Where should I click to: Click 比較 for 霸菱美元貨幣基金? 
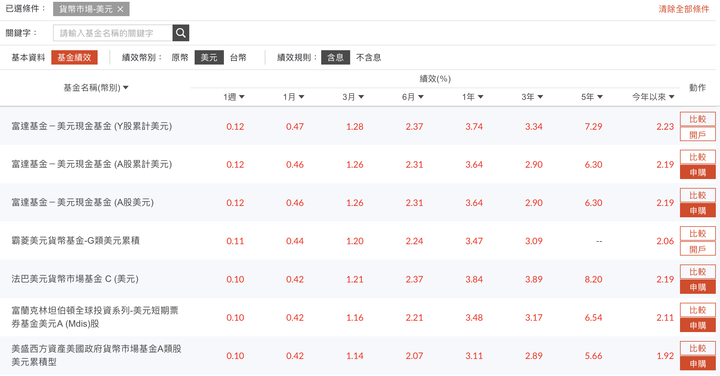698,234
